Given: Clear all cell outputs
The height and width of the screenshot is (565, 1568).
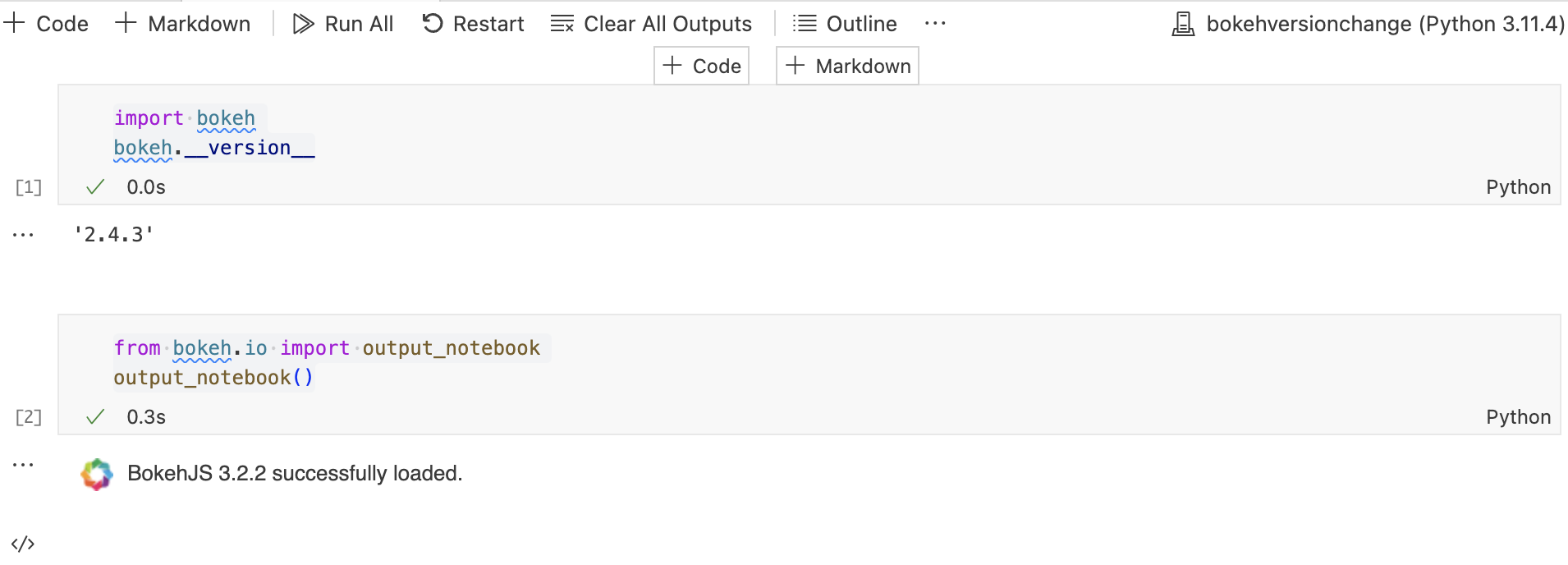Looking at the screenshot, I should tap(651, 24).
